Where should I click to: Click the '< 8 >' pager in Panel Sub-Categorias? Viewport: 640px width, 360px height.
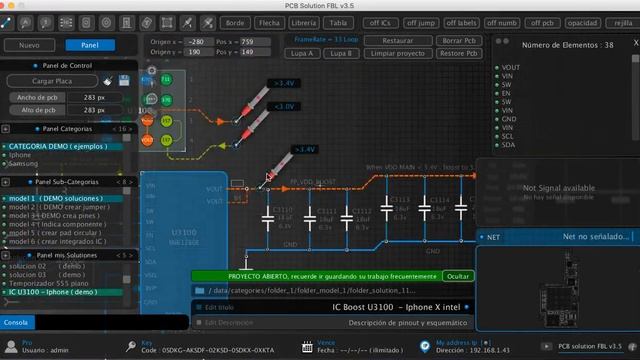[x=124, y=182]
